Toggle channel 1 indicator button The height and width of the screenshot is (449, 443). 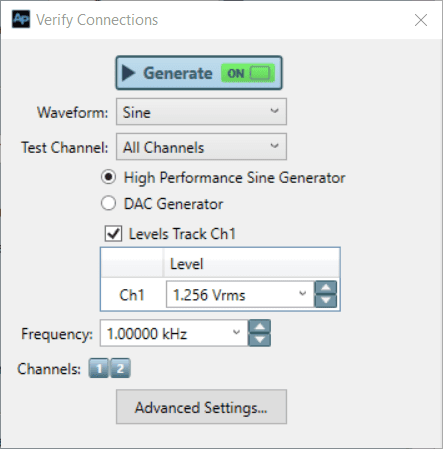99,368
